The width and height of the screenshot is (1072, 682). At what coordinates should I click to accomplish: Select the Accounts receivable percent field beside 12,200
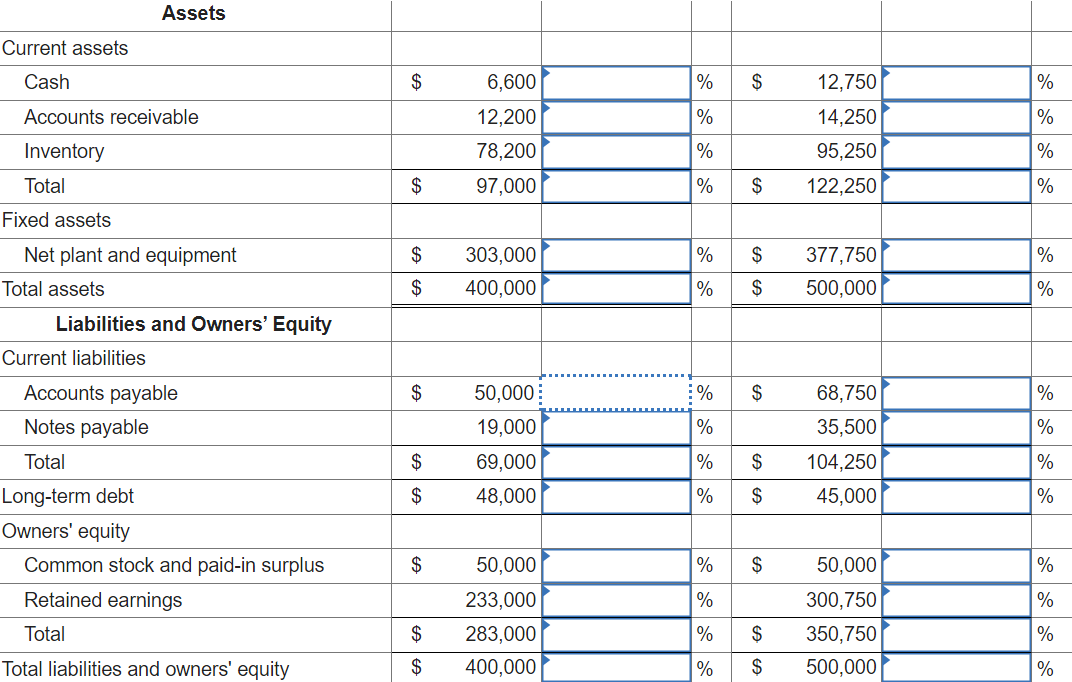click(x=616, y=118)
